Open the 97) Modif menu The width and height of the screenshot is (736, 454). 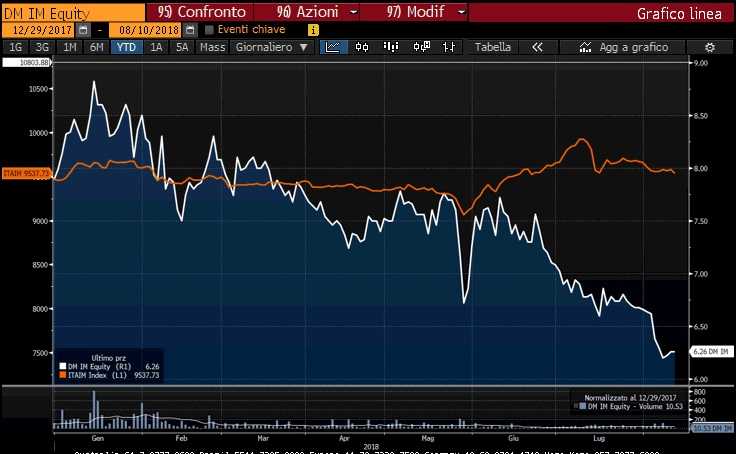pos(415,12)
